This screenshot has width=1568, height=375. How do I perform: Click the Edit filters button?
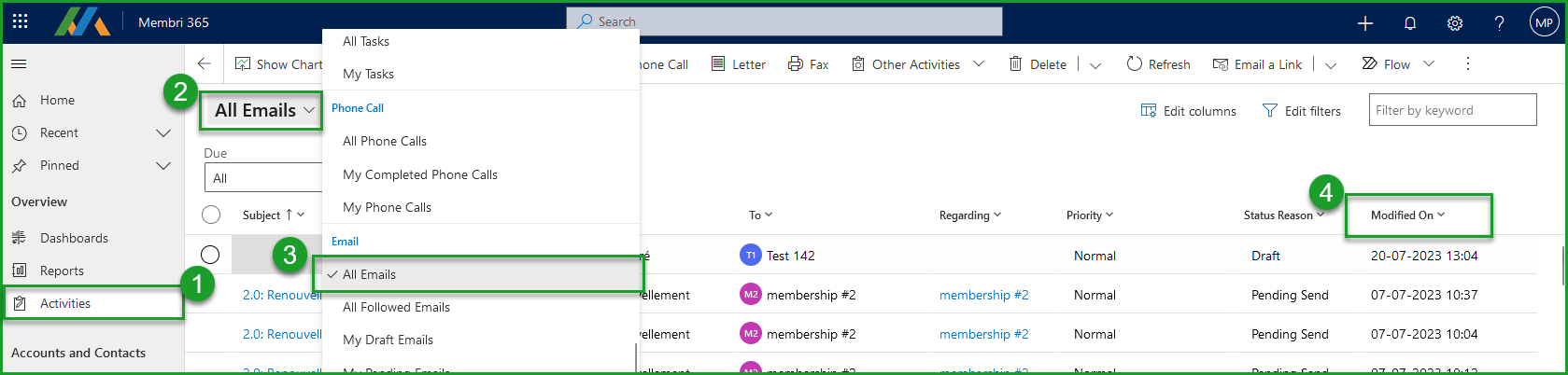[1301, 111]
